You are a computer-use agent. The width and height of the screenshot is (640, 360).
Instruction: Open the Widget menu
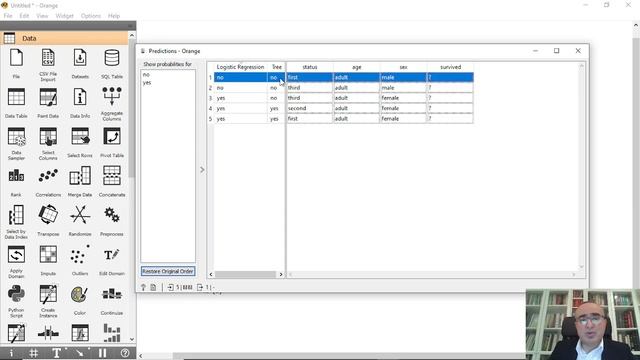tap(64, 16)
